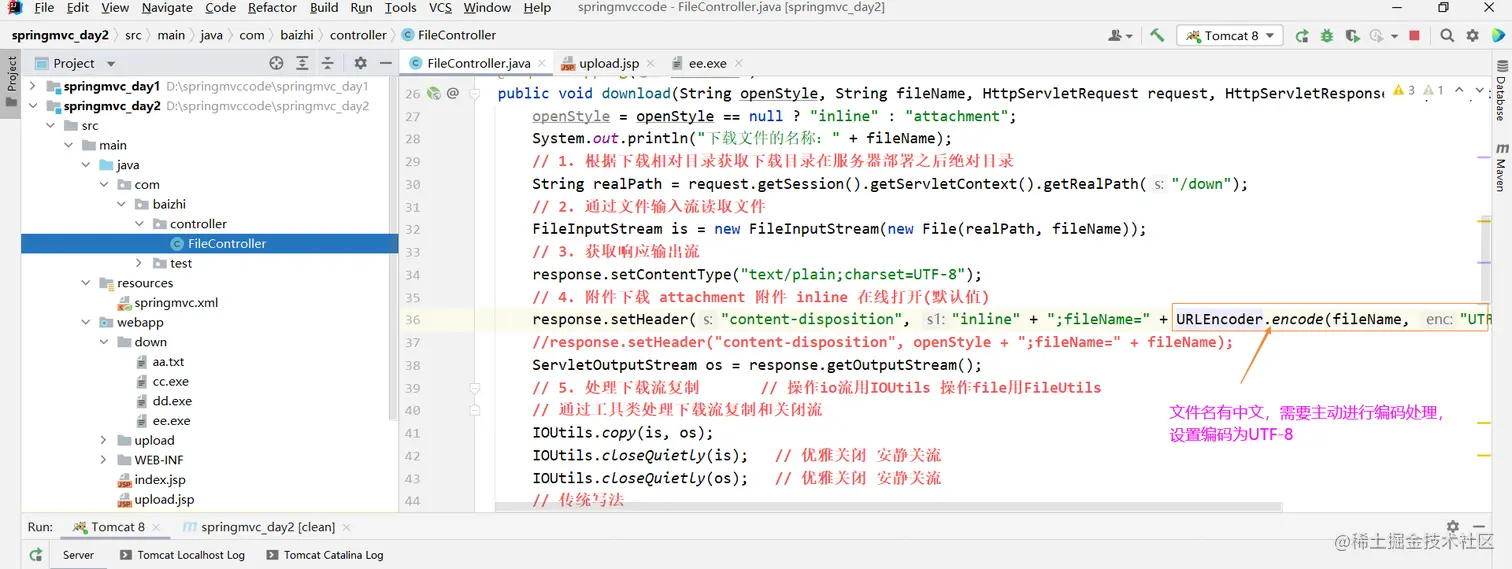Image resolution: width=1512 pixels, height=569 pixels.
Task: Open the VCS menu
Action: [x=440, y=8]
